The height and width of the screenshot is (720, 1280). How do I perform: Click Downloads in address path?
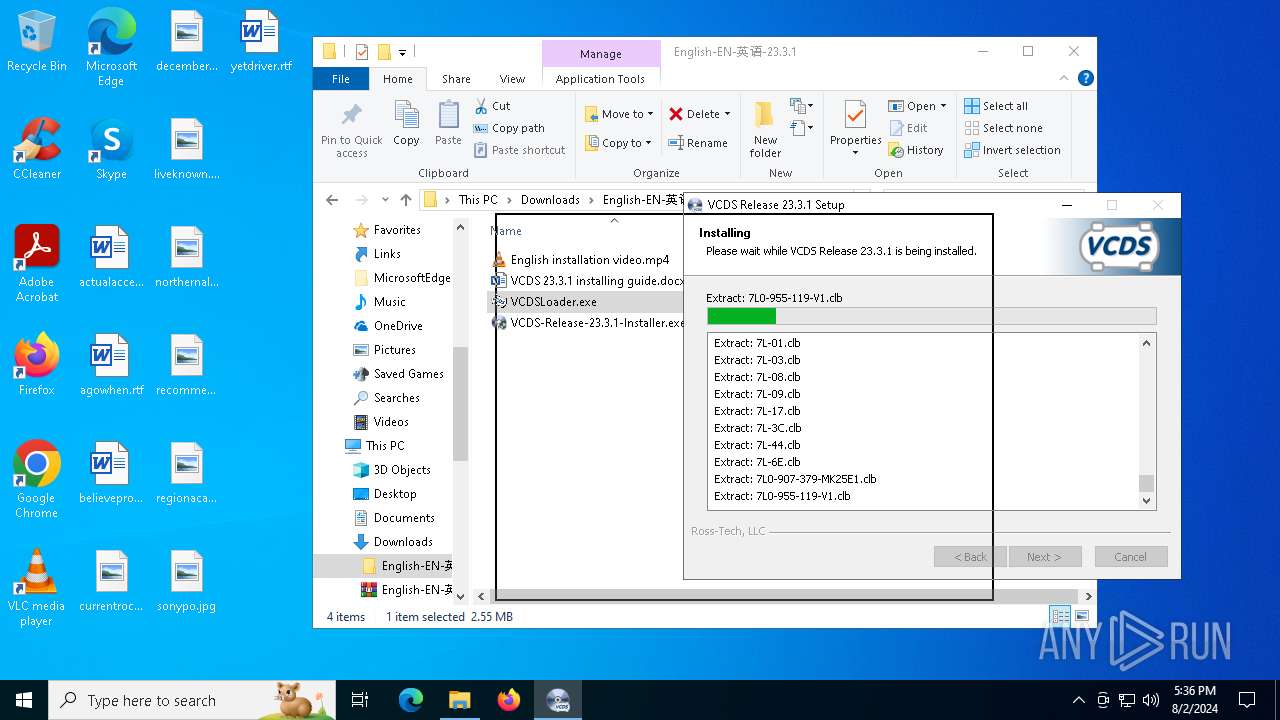point(550,200)
